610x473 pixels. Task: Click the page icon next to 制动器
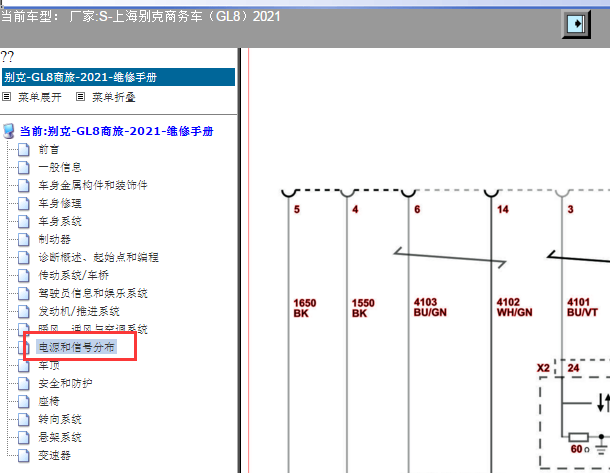point(24,239)
